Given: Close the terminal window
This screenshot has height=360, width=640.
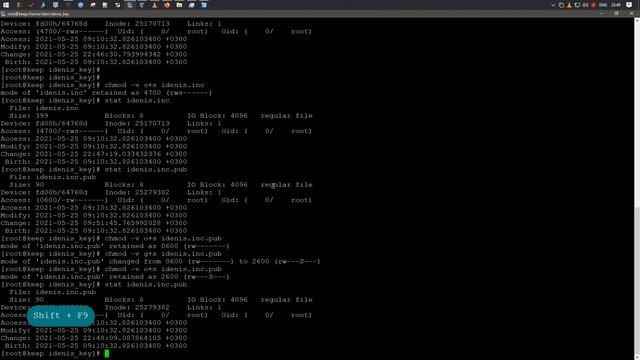Looking at the screenshot, I should [631, 13].
